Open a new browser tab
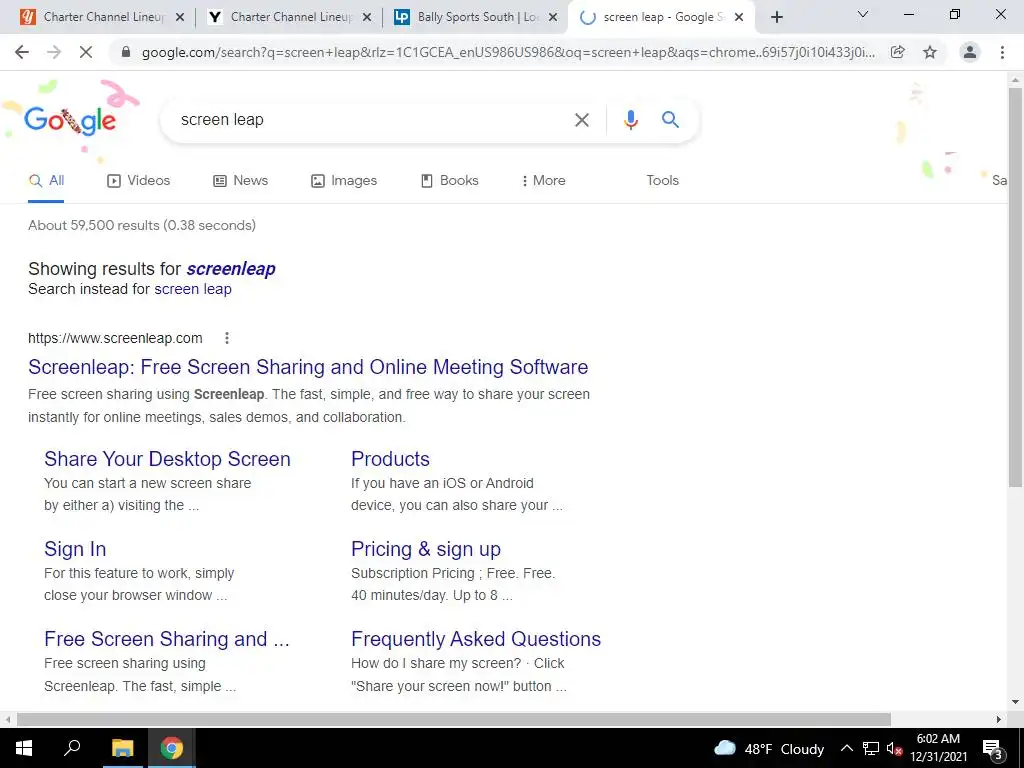Image resolution: width=1024 pixels, height=768 pixels. [x=776, y=17]
